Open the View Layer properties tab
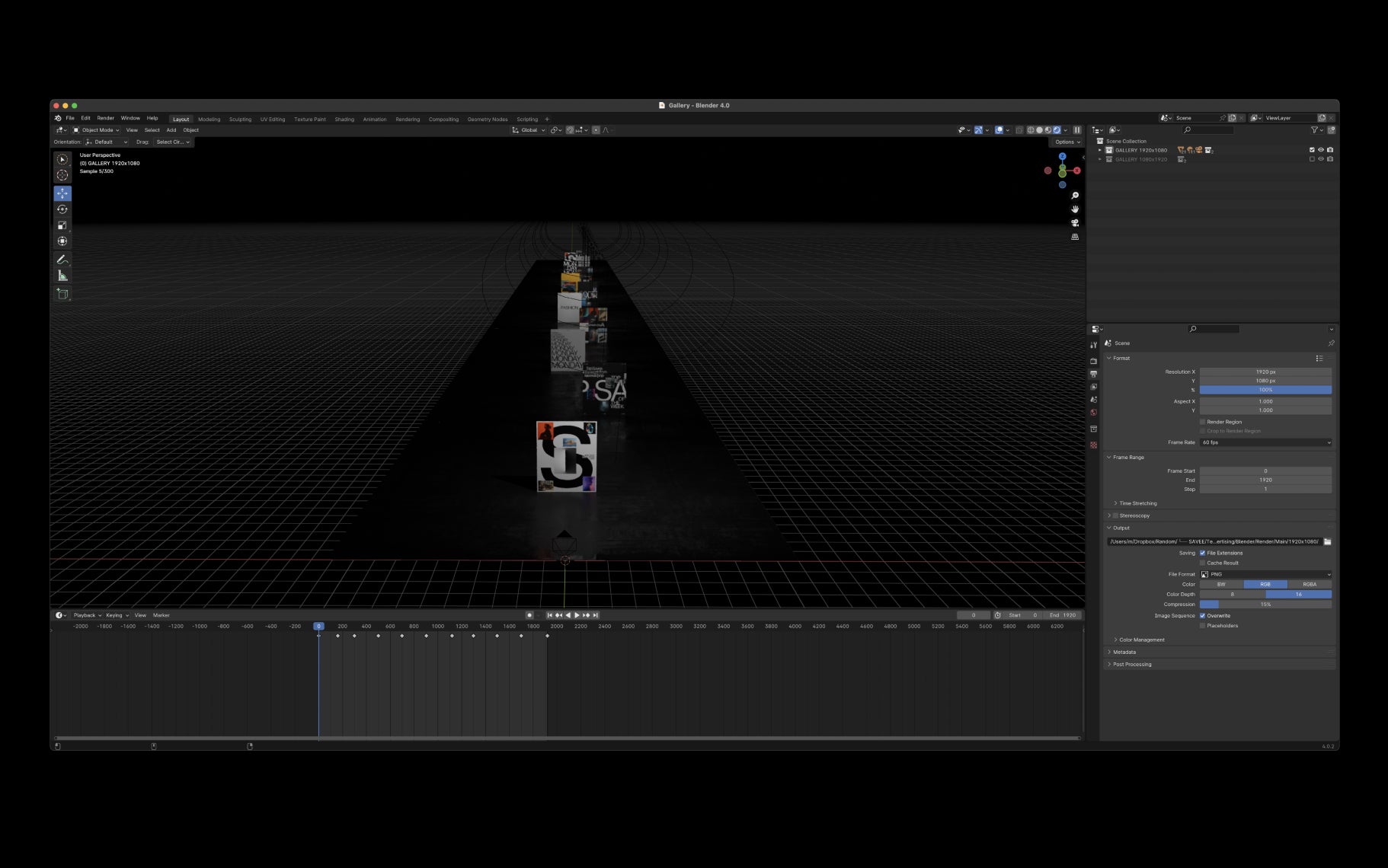This screenshot has height=868, width=1388. 1093,387
